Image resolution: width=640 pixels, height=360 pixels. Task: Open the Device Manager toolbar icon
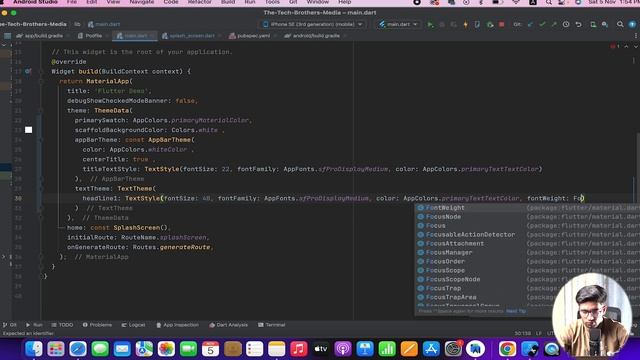[593, 24]
